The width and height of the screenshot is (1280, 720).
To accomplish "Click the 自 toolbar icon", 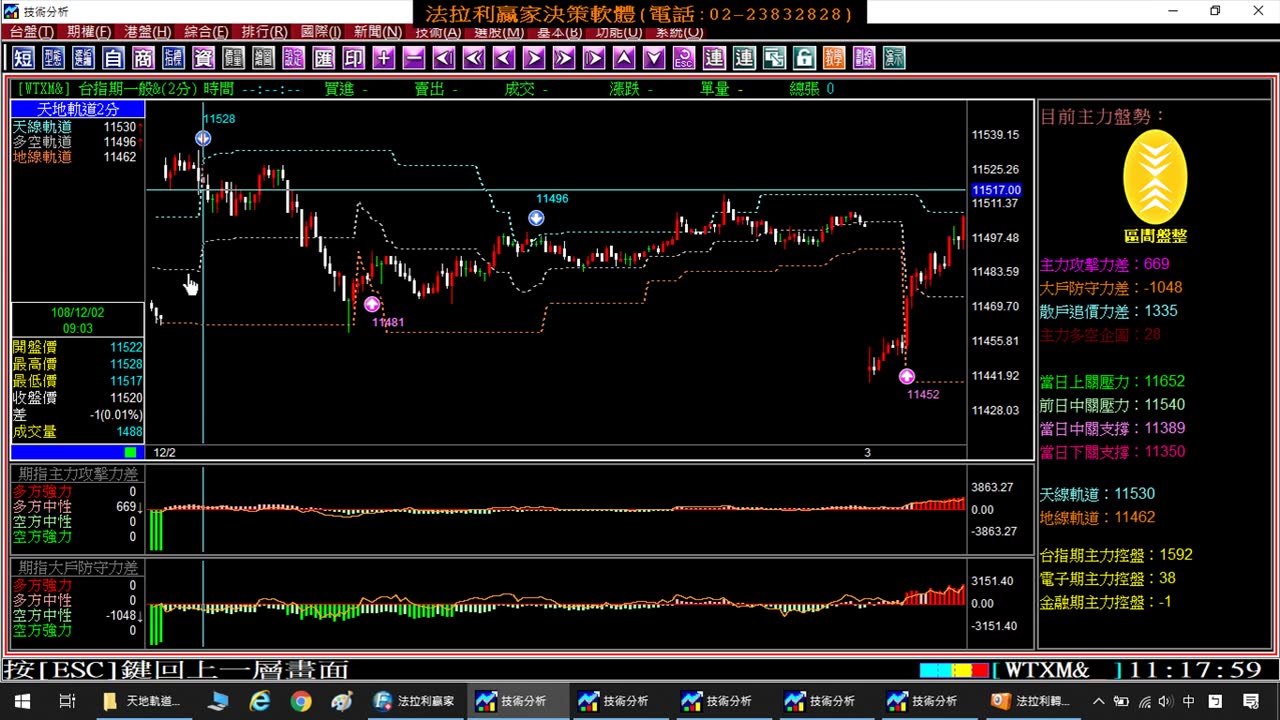I will coord(113,58).
